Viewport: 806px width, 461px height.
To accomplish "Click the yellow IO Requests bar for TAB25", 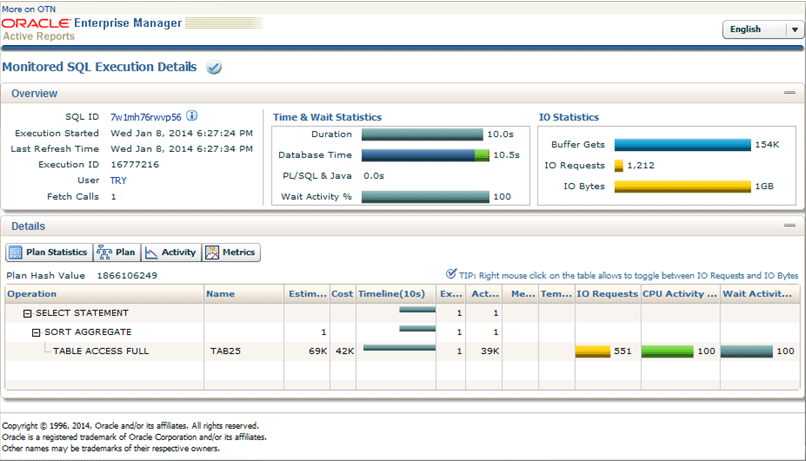I will tap(593, 352).
